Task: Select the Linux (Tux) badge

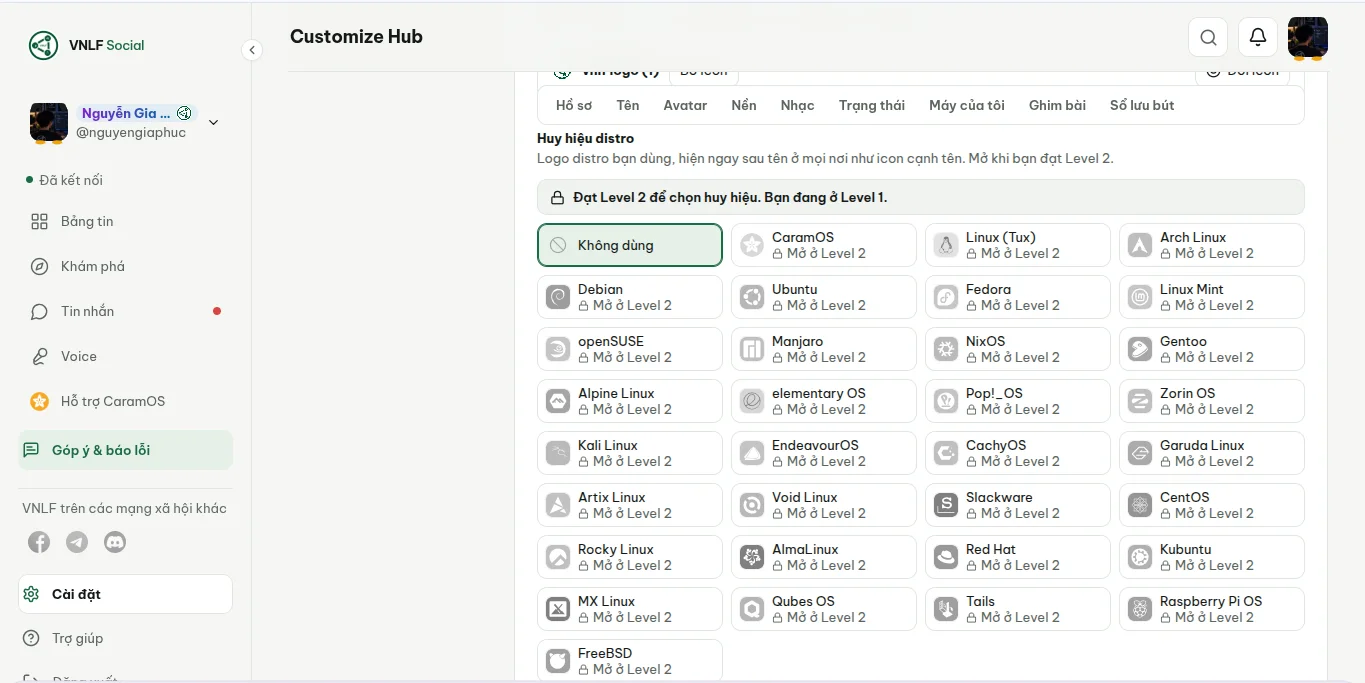Action: [x=1018, y=245]
